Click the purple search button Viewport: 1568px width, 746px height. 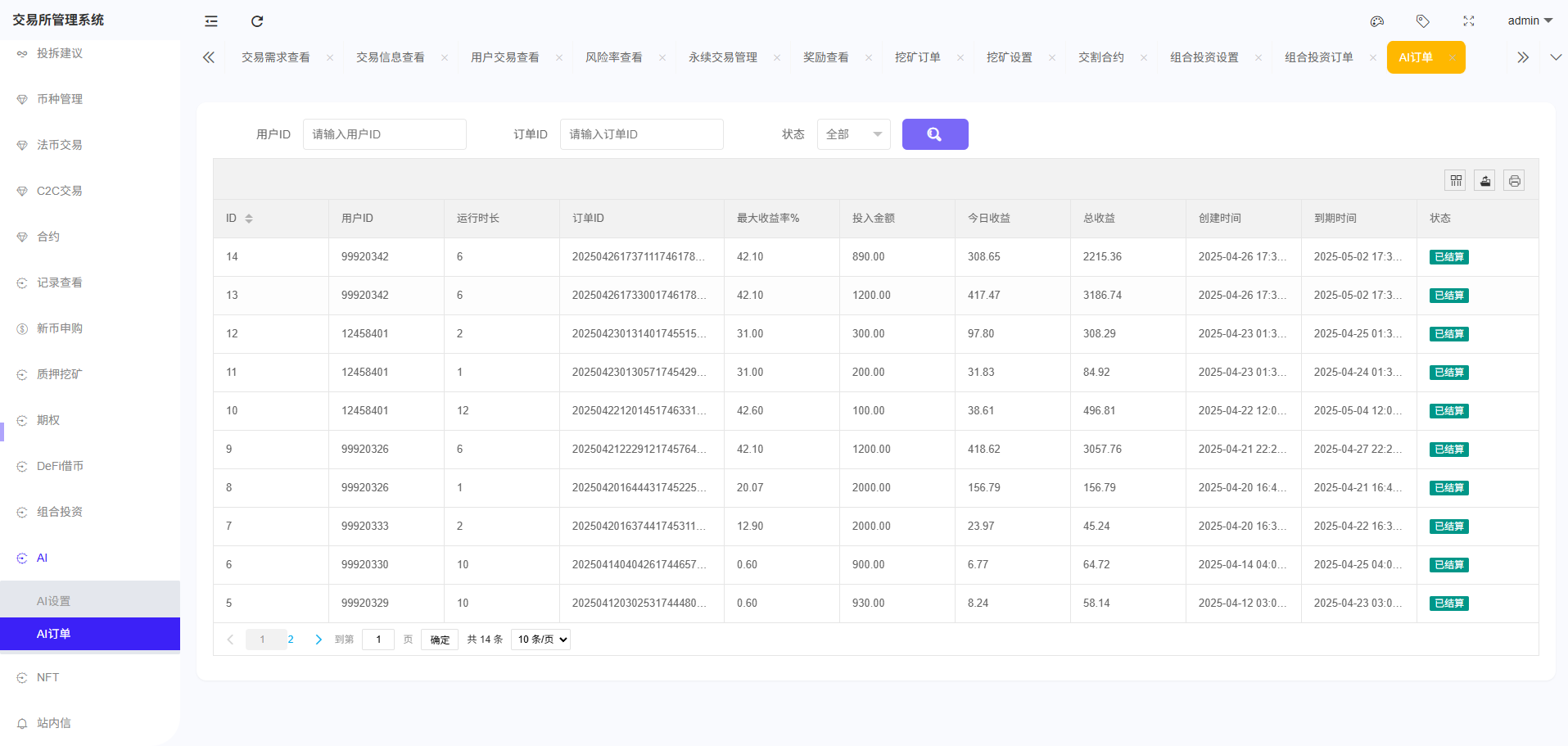[x=935, y=133]
